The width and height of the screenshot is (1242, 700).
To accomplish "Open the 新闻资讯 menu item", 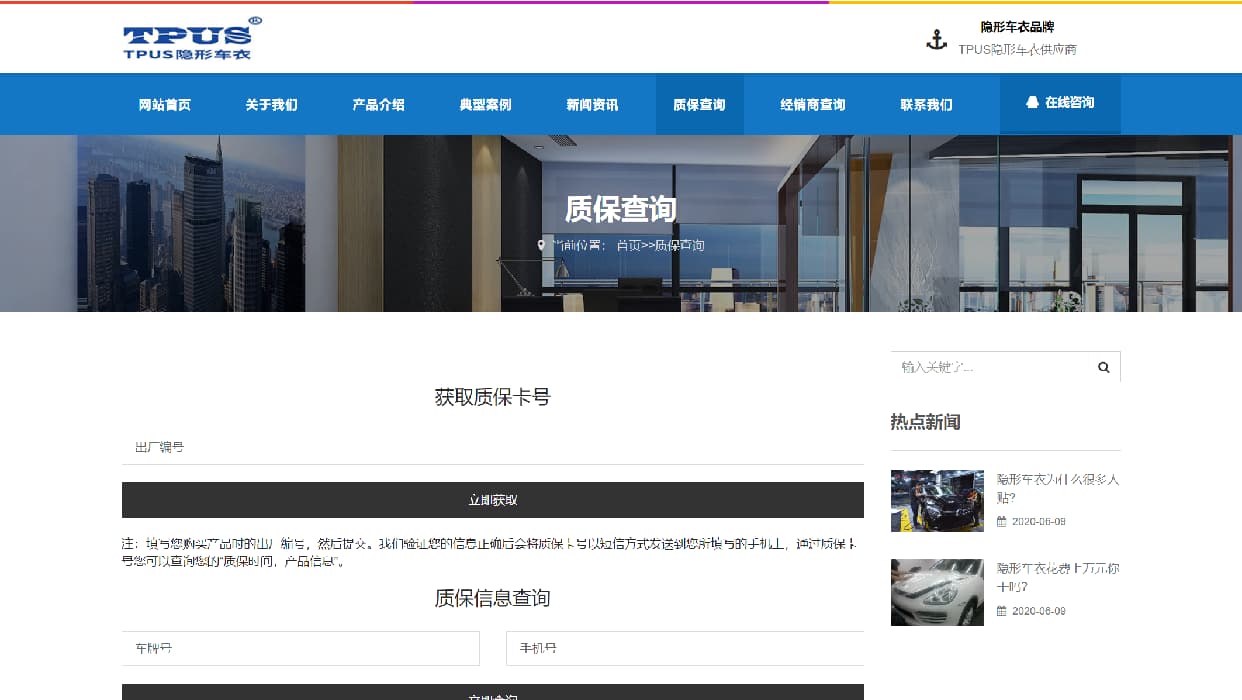I will (592, 104).
